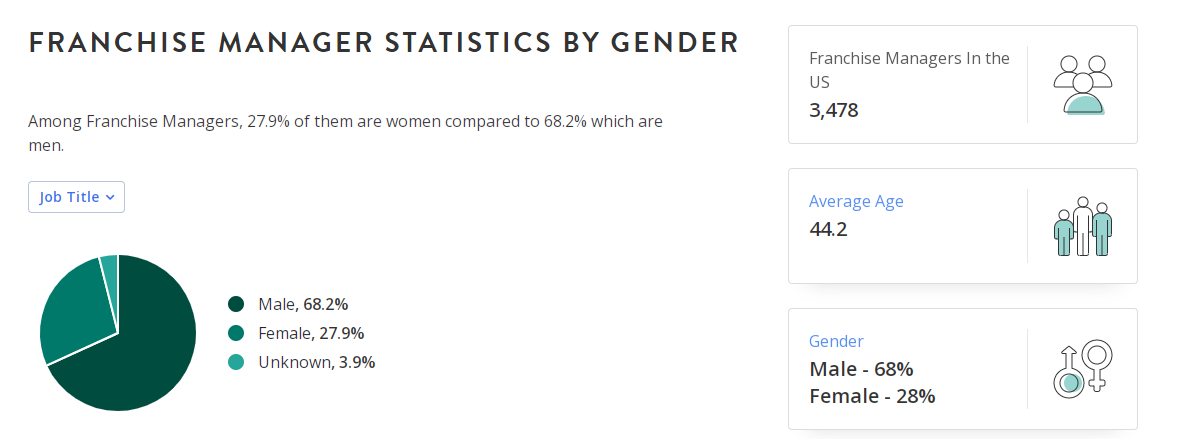Viewport: 1179px width, 439px height.
Task: Click the male and female symbols icon
Action: pos(1083,368)
